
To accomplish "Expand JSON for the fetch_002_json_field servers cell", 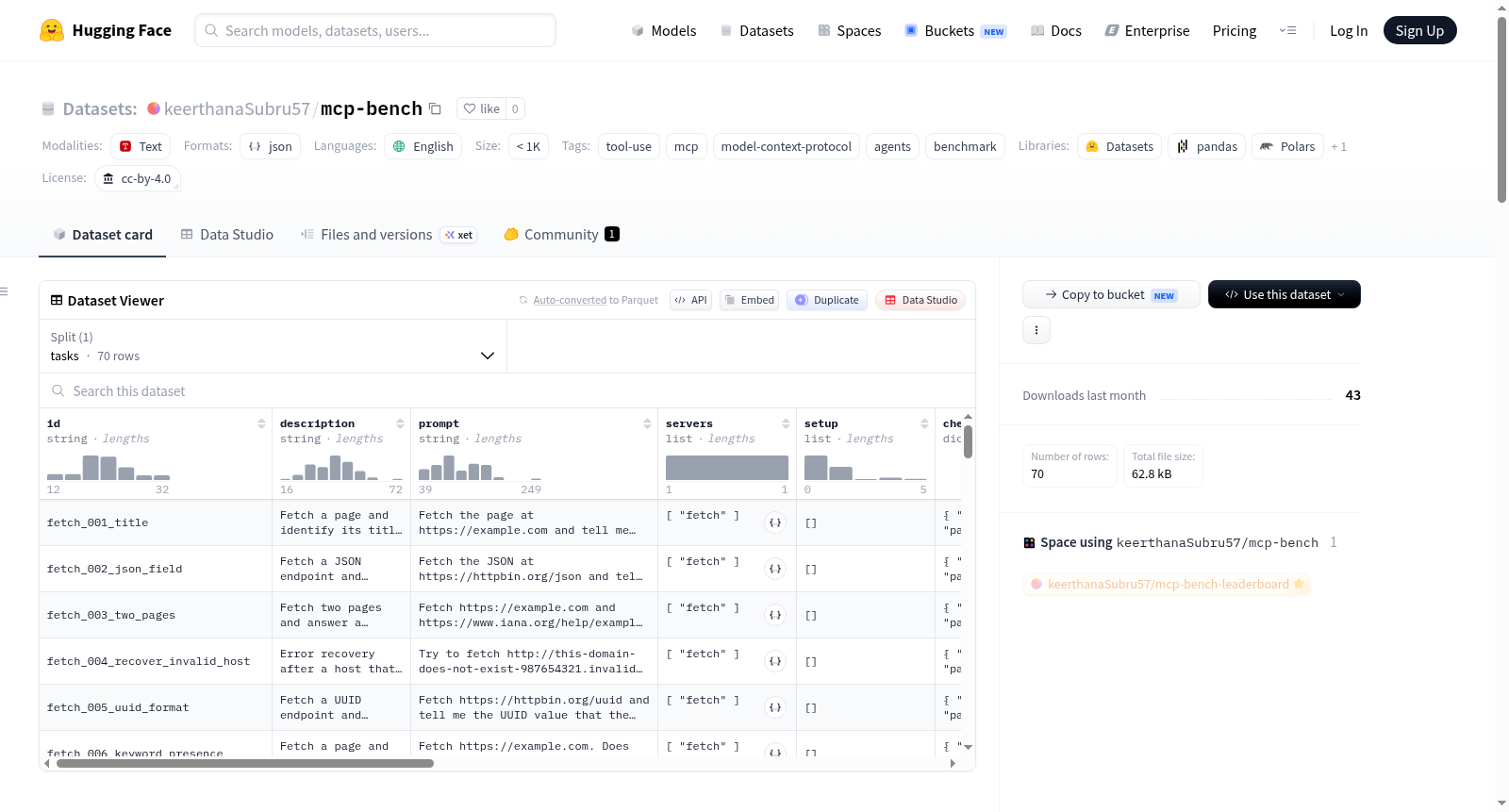I will (x=775, y=569).
